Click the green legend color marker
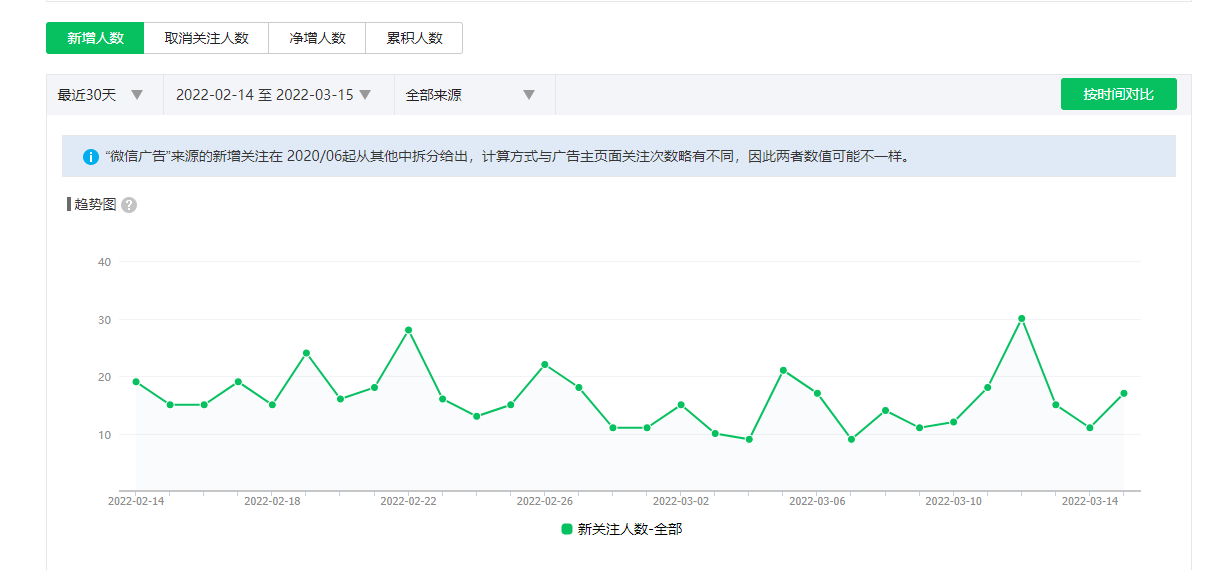This screenshot has width=1220, height=570. (567, 529)
